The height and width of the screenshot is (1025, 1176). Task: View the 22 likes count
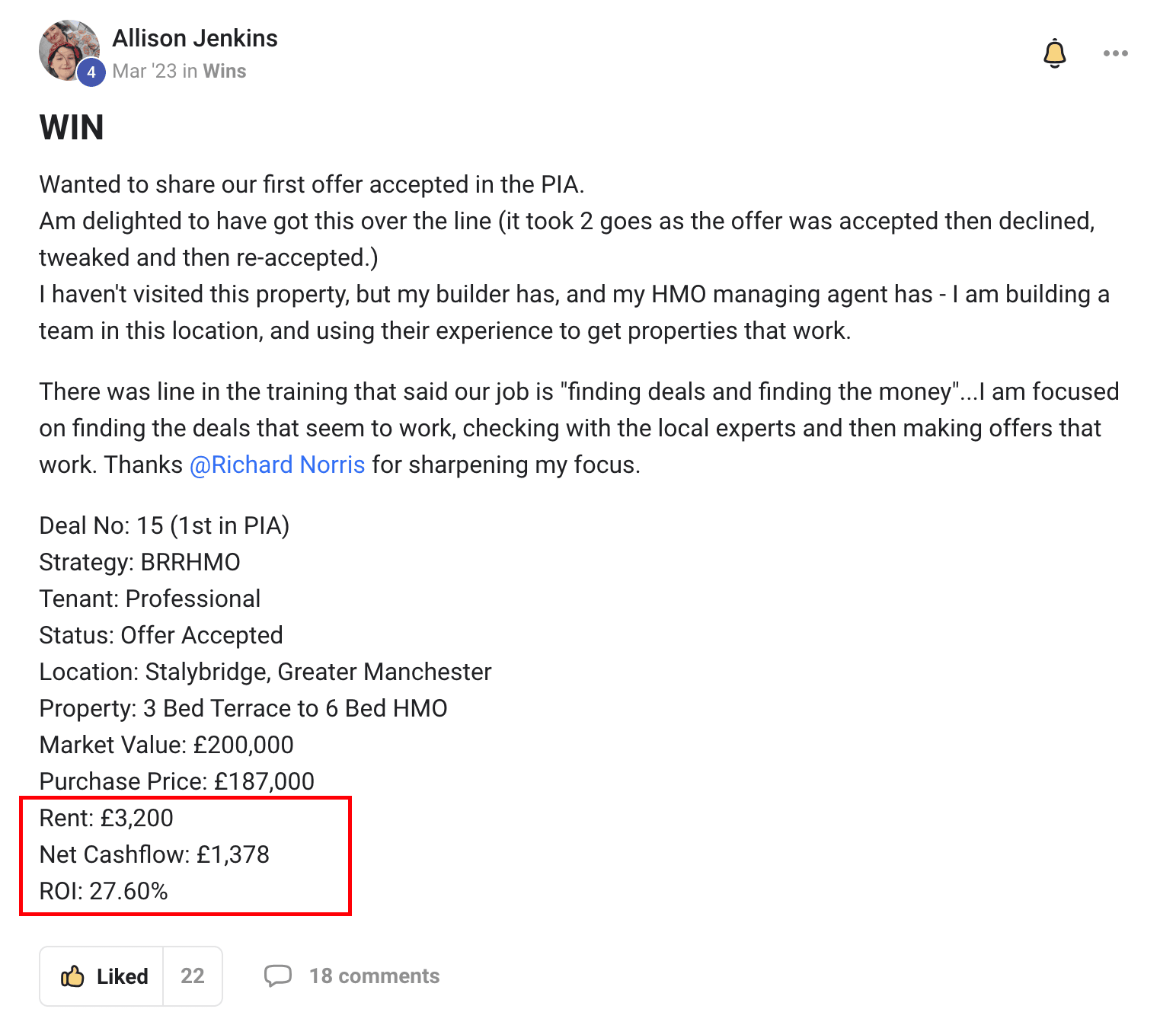click(193, 976)
